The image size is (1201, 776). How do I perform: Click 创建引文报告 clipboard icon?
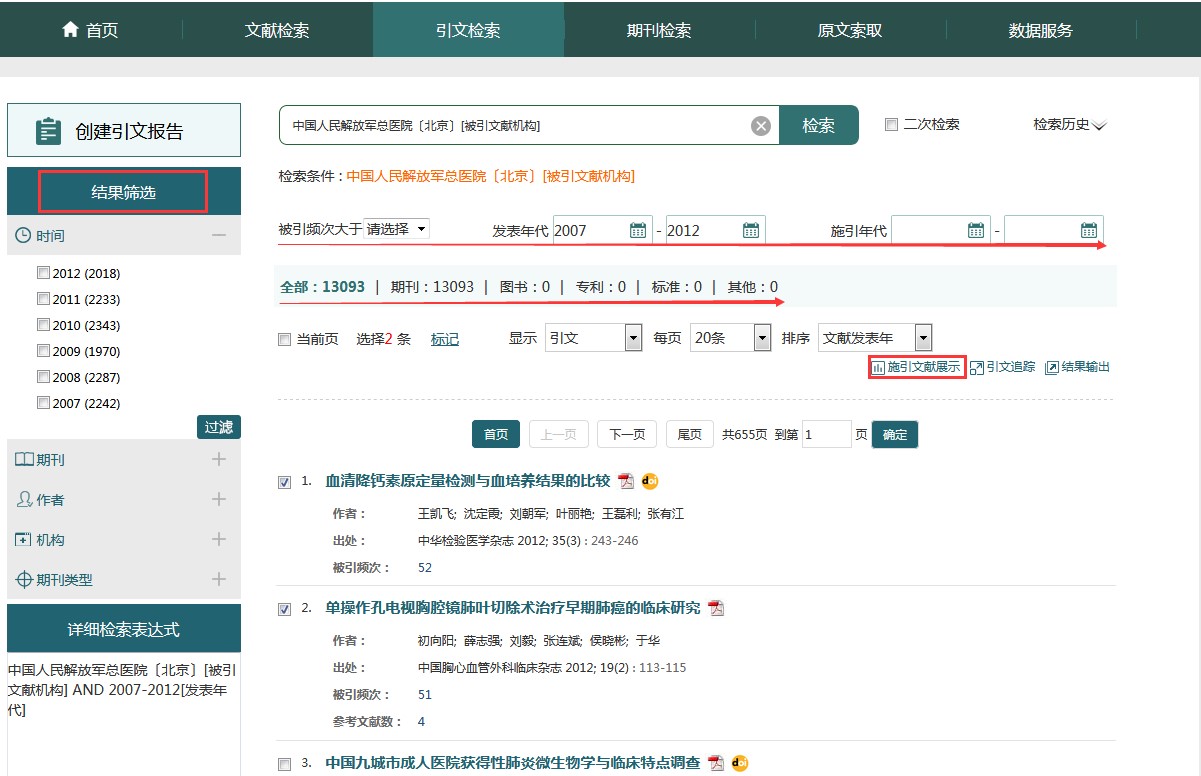coord(48,131)
